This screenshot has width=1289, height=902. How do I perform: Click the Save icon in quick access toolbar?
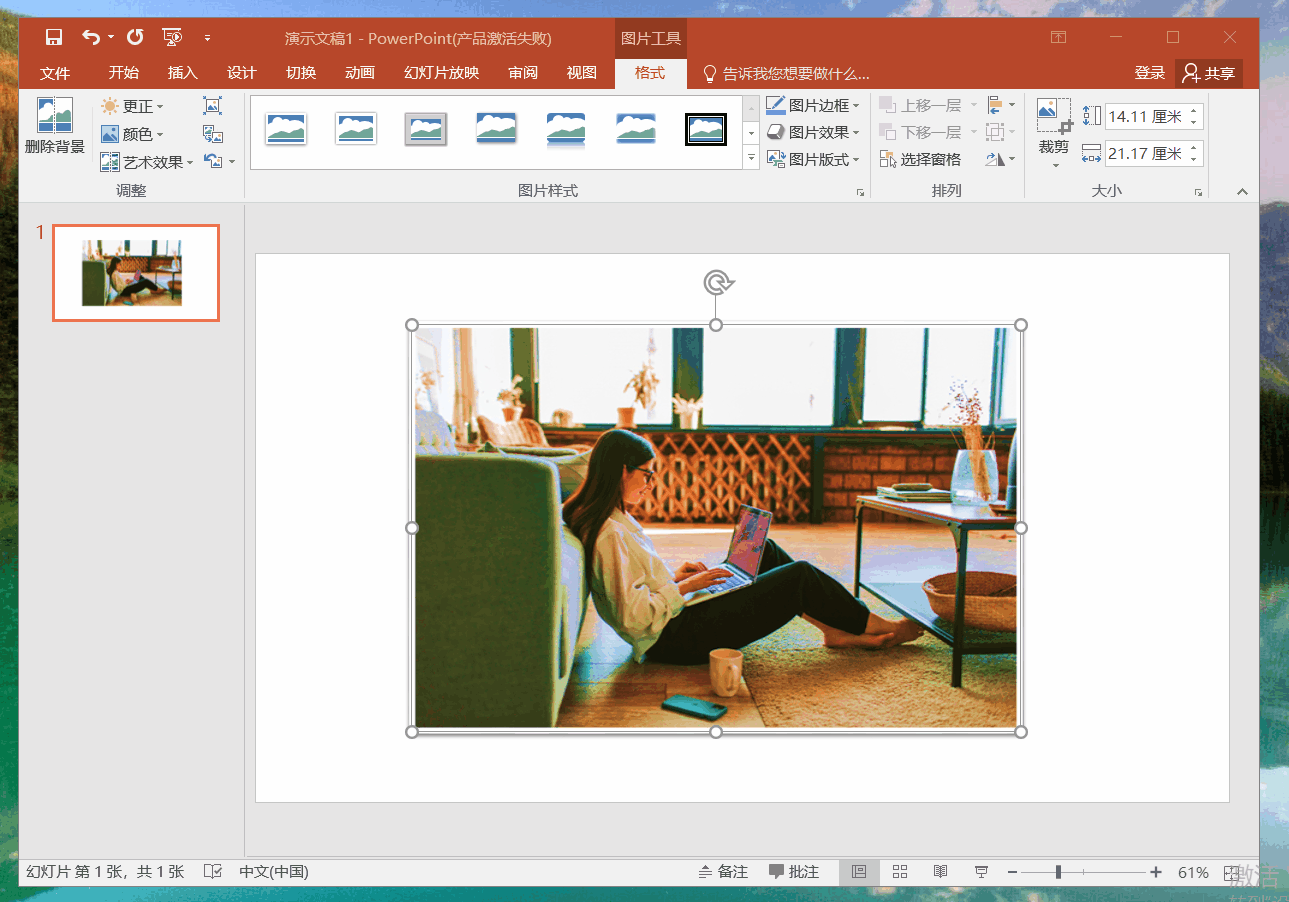click(x=54, y=38)
